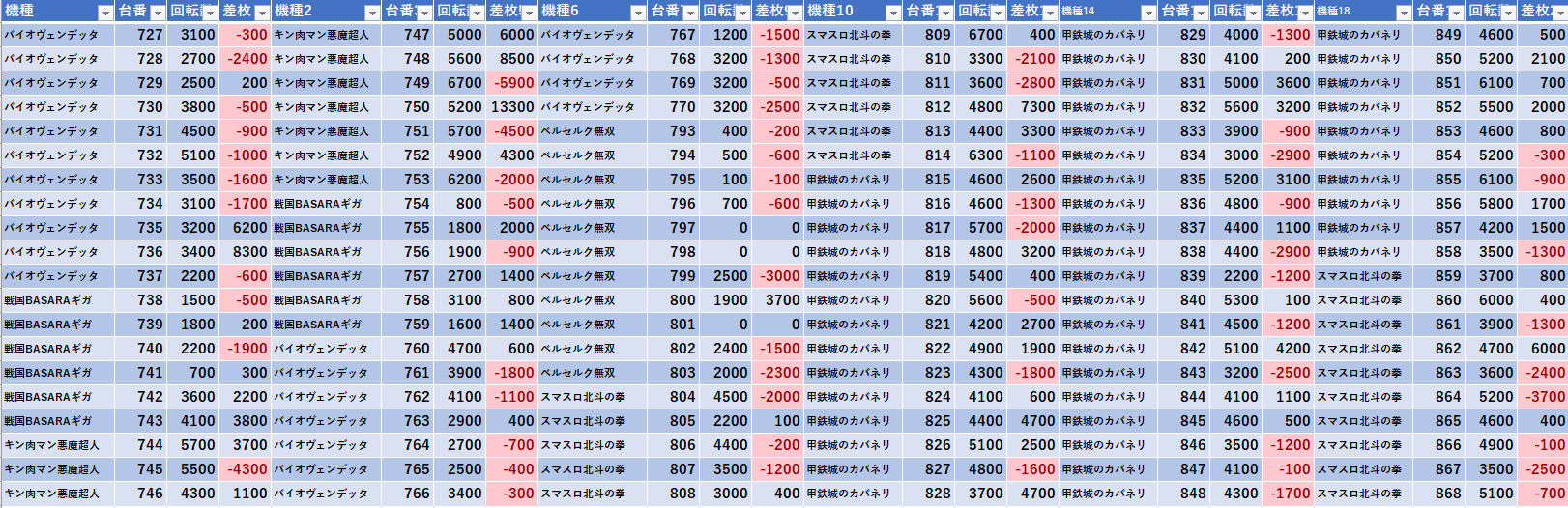Open the 差枚 filter in 台番 727's table
Screen dimensions: 1568x508
point(262,13)
